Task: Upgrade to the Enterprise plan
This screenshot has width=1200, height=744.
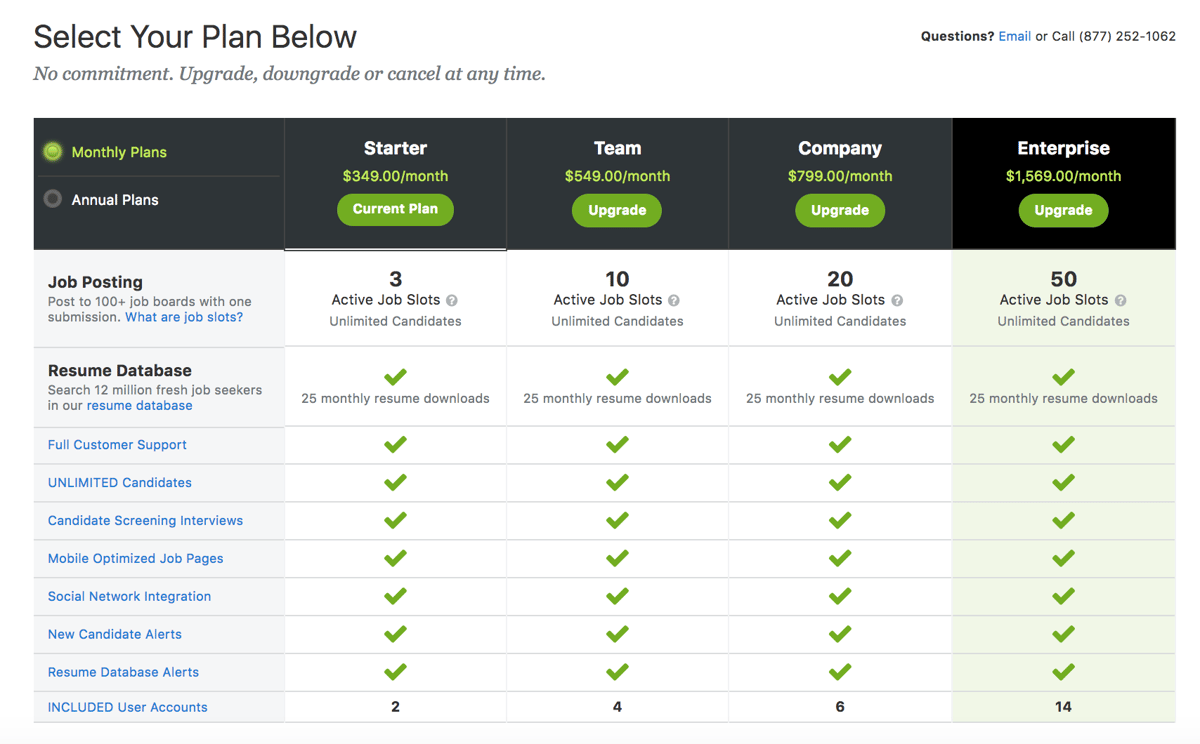Action: click(x=1063, y=210)
